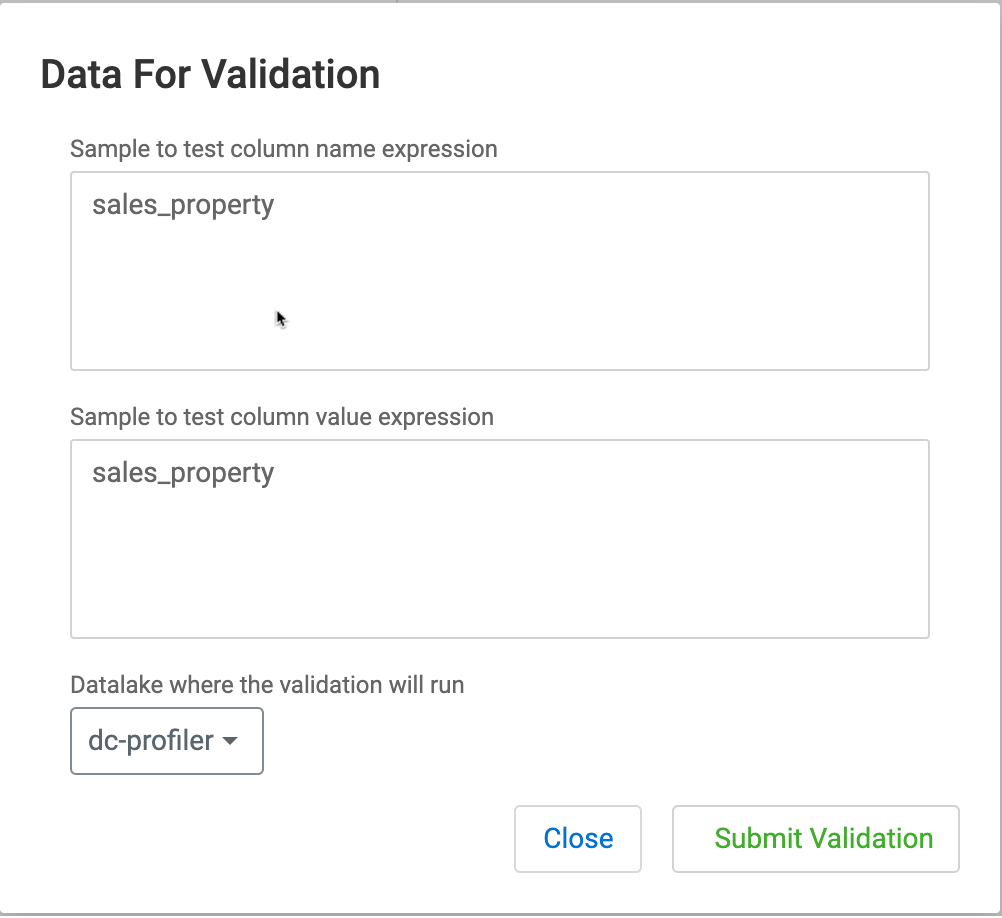1002x918 pixels.
Task: Submit the validation with the green button
Action: coord(815,839)
